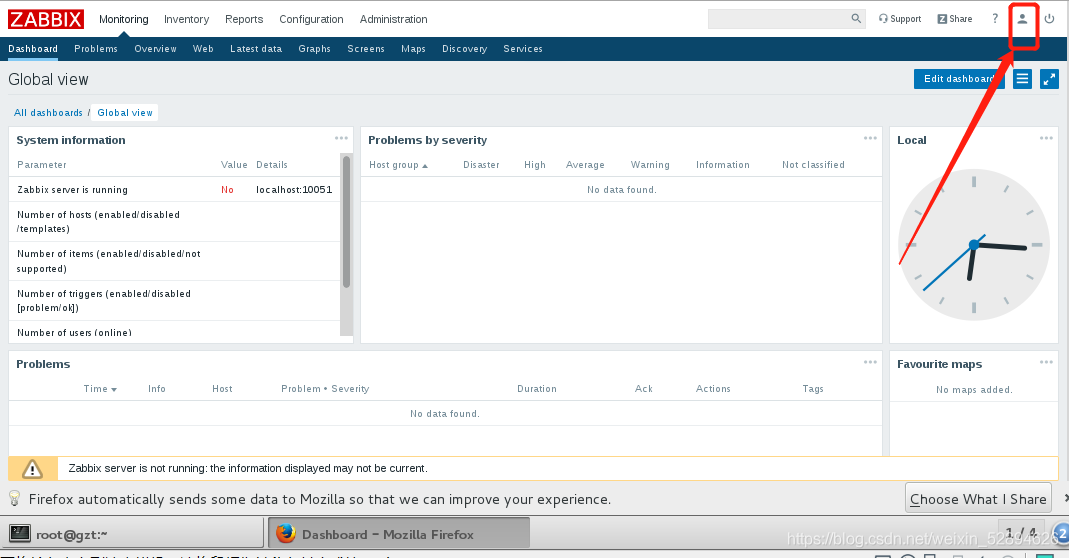
Task: Click the Edit dashboard button
Action: click(x=959, y=79)
